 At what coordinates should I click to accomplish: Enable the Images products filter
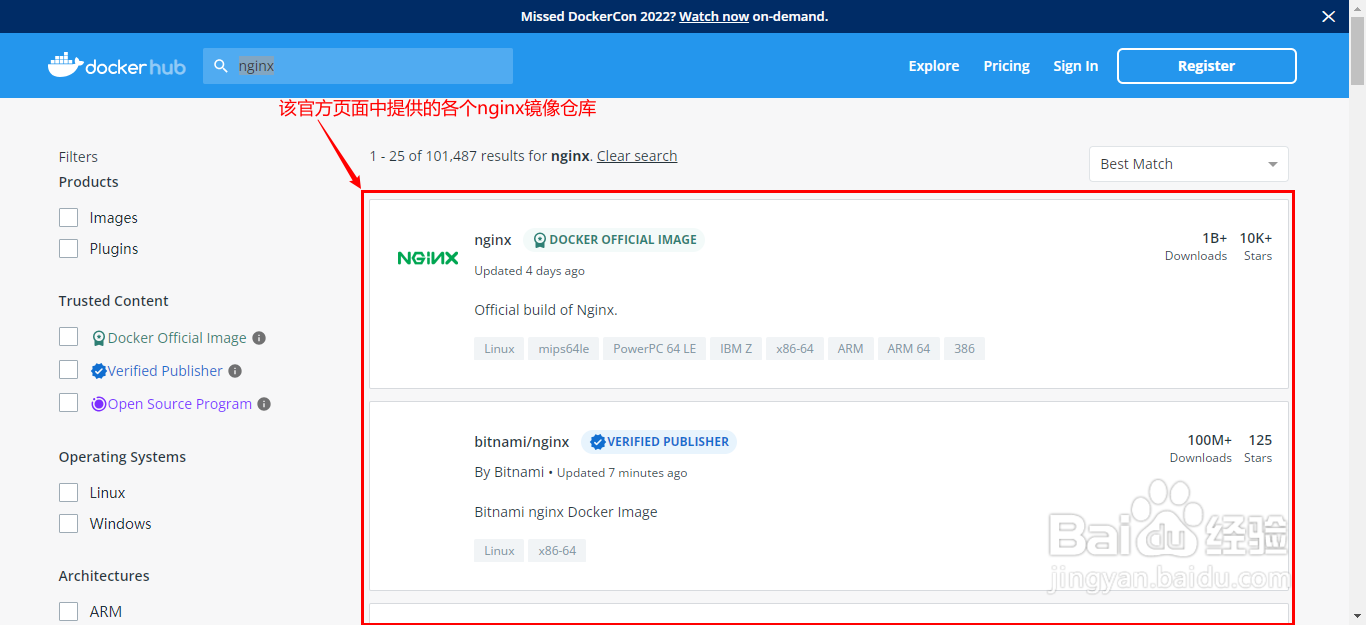click(68, 218)
